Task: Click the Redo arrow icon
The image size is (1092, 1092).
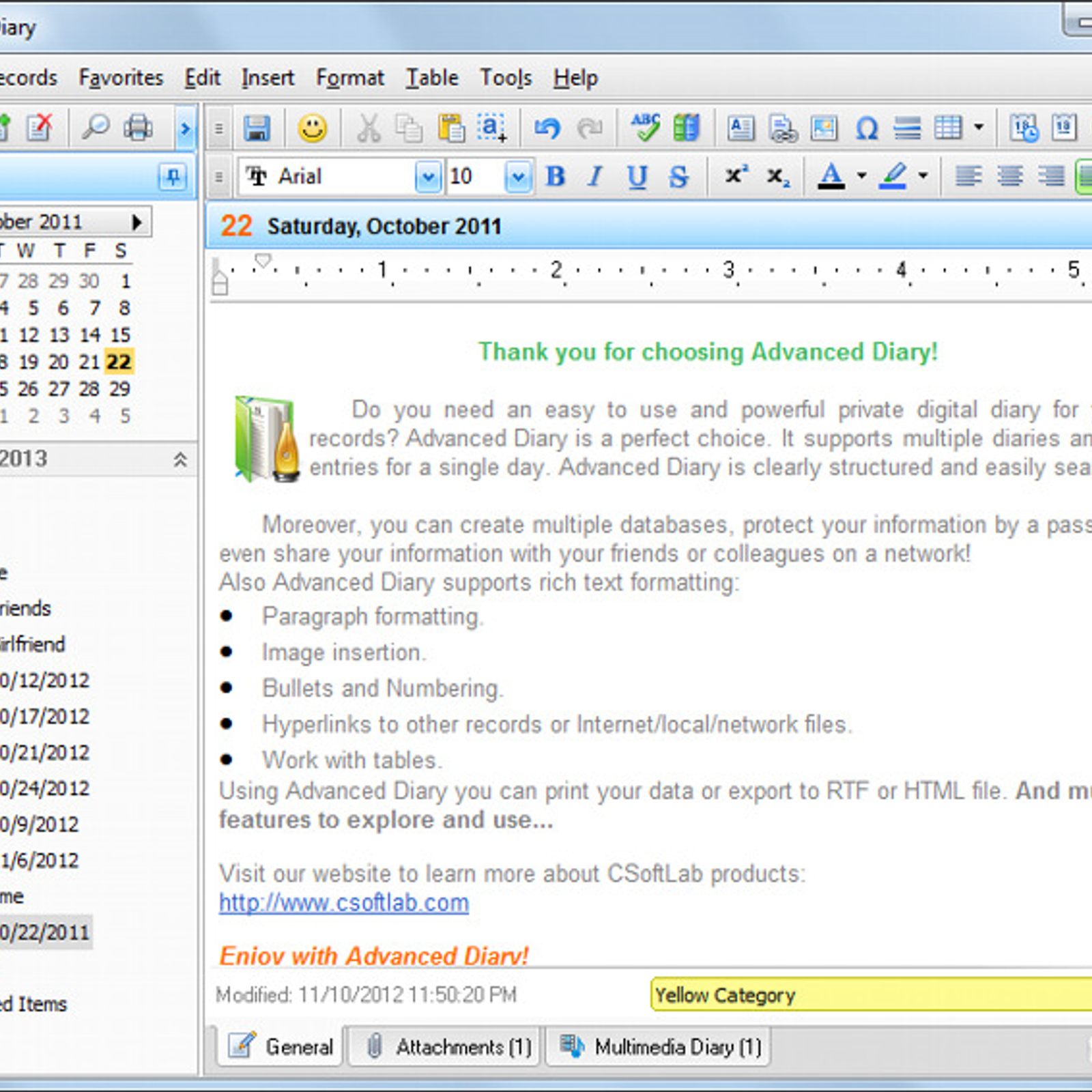Action: (590, 128)
